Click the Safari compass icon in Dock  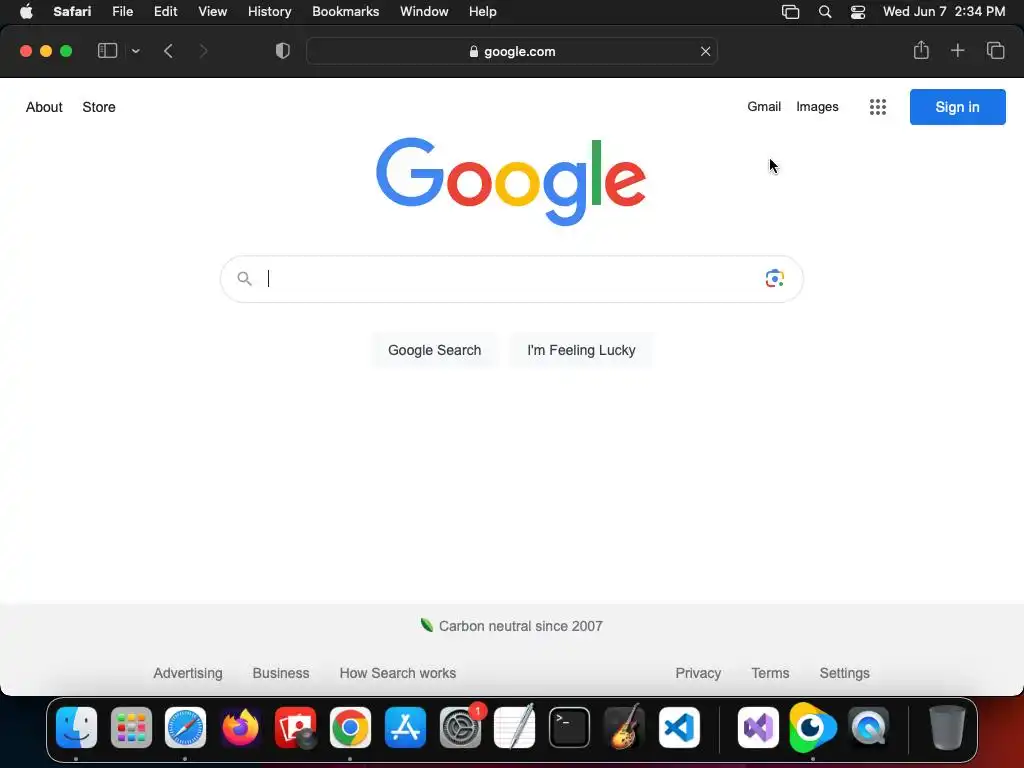click(185, 727)
